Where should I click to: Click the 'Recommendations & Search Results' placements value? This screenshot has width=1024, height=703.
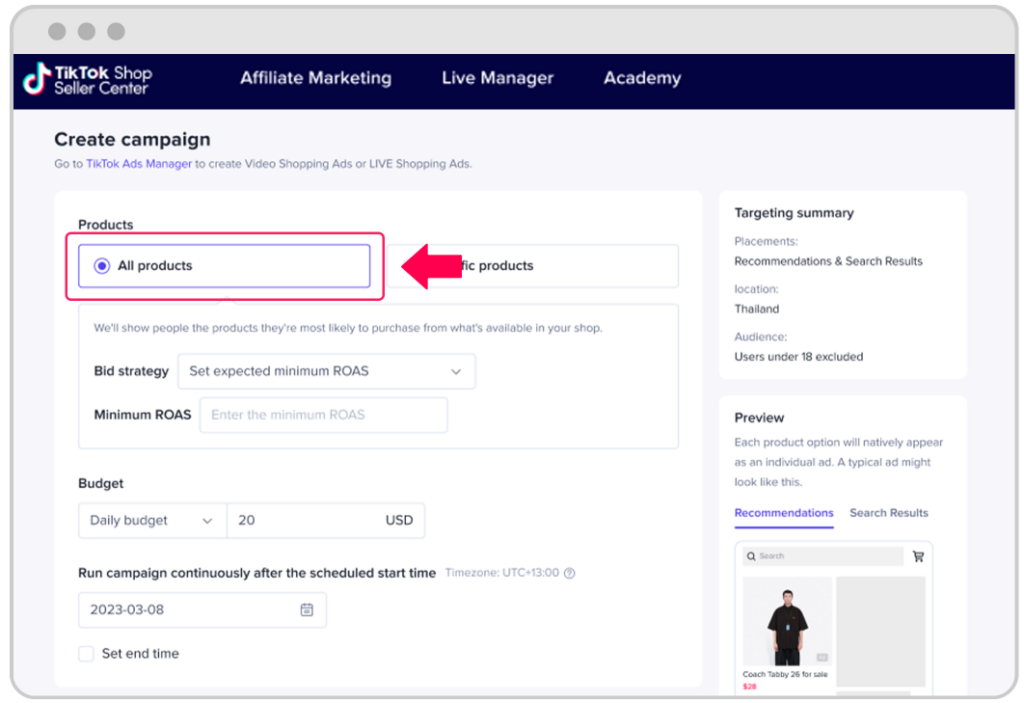828,261
